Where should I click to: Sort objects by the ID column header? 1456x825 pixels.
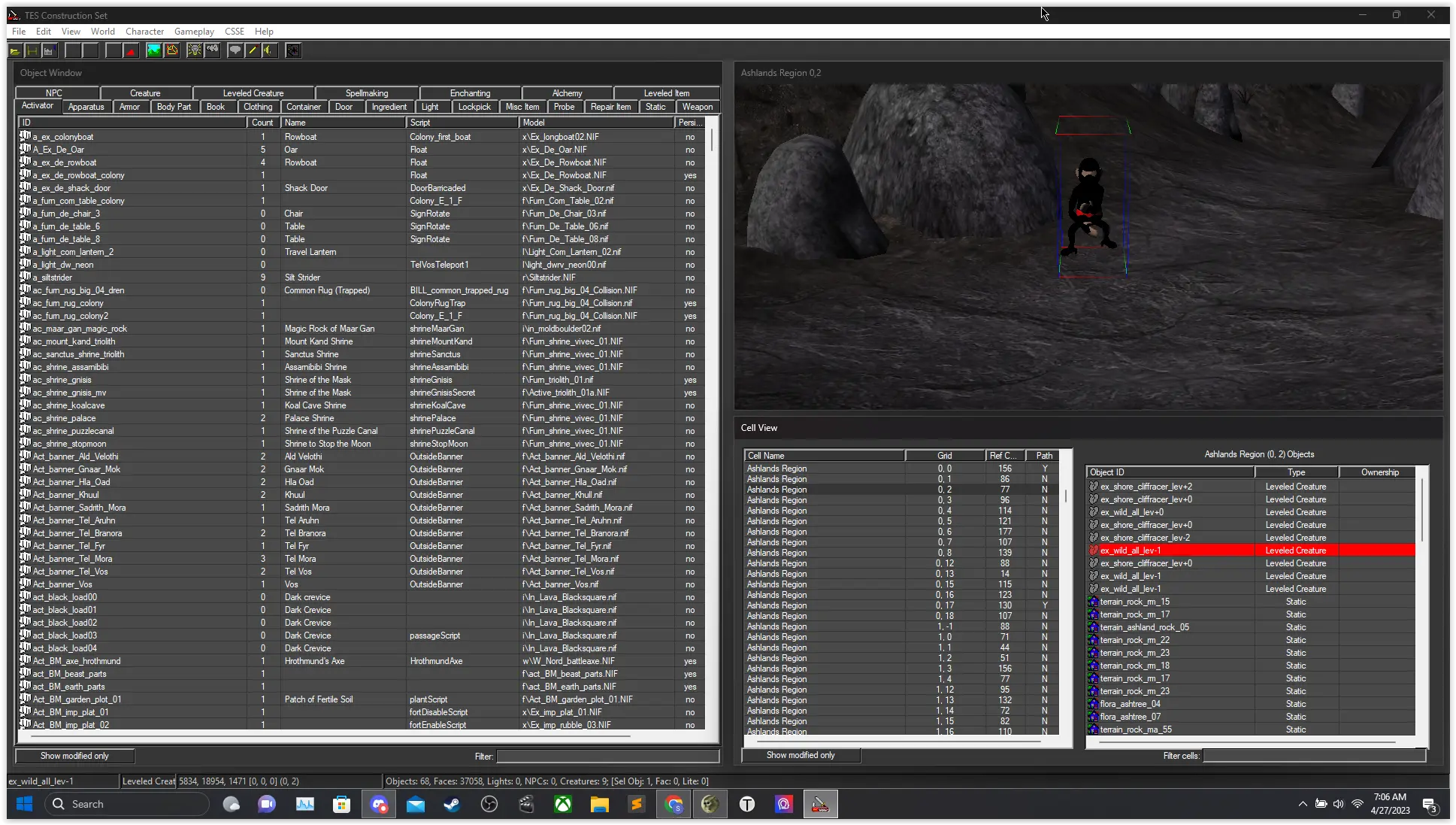coord(132,123)
